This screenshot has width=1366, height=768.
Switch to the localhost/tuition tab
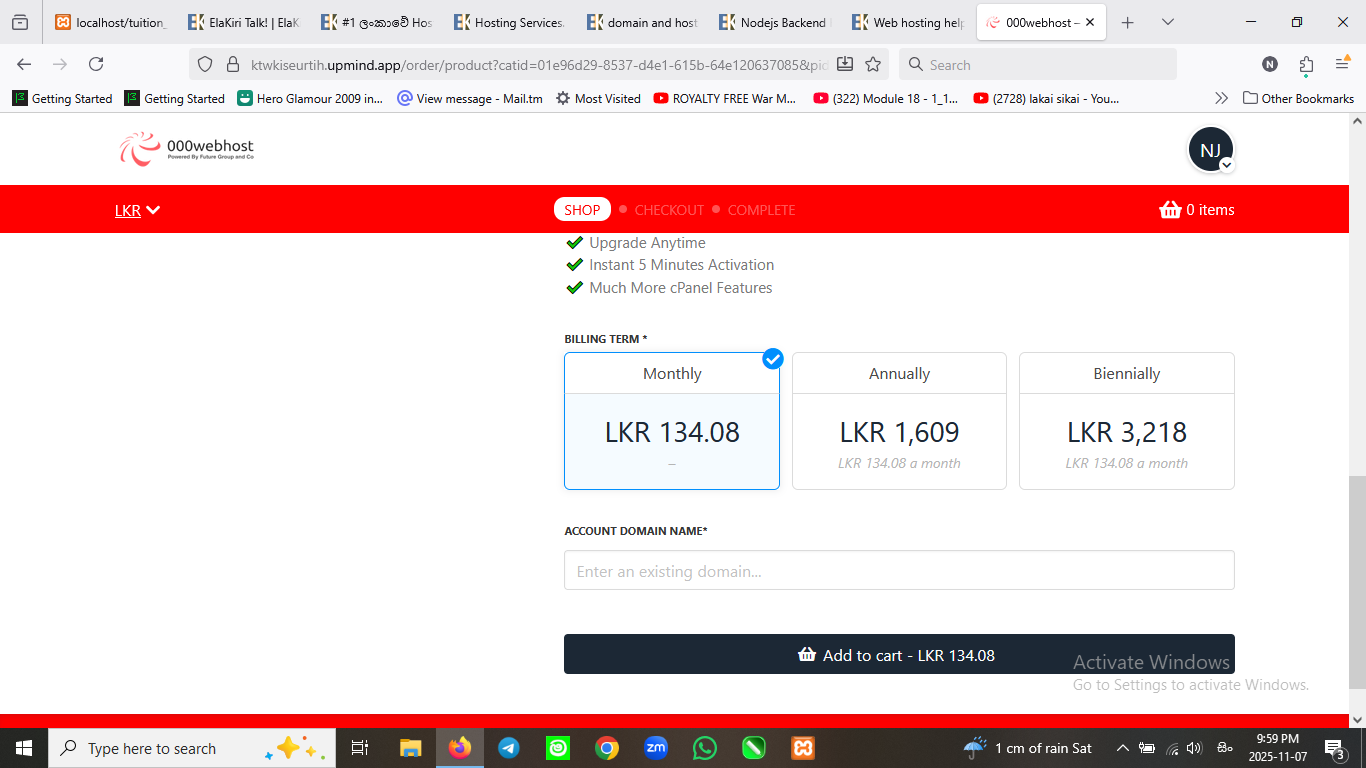click(111, 22)
